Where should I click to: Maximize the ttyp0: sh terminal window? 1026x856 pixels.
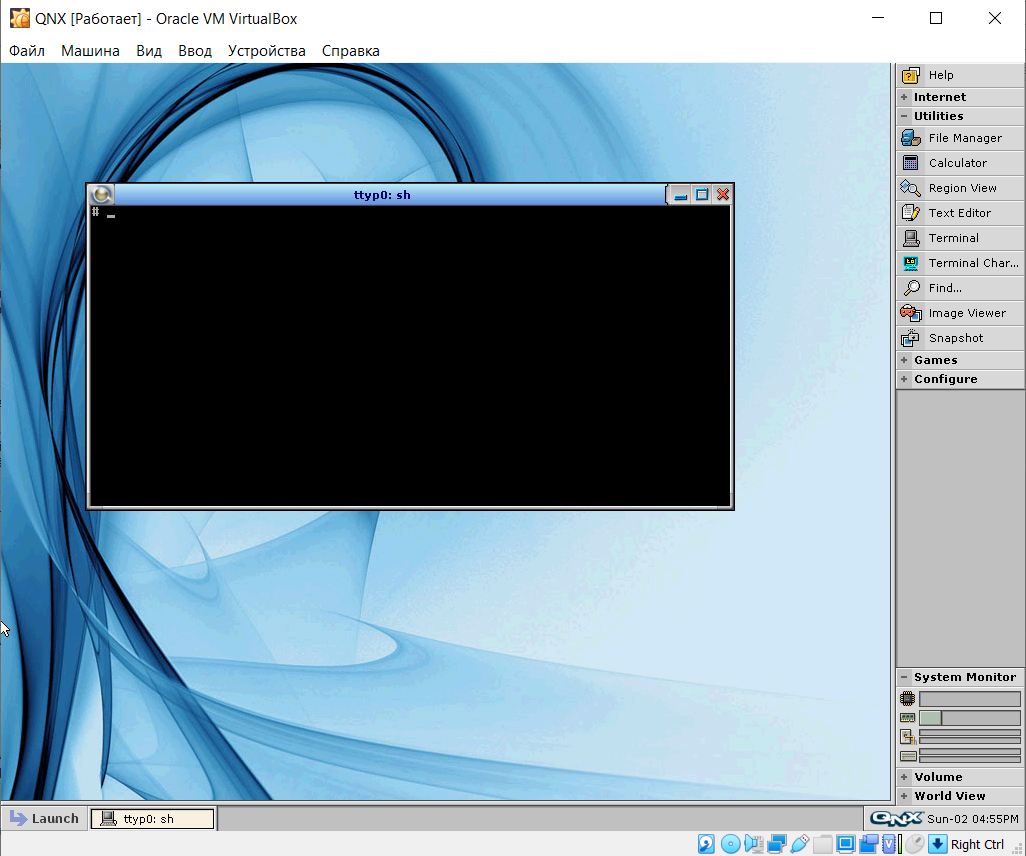(701, 194)
